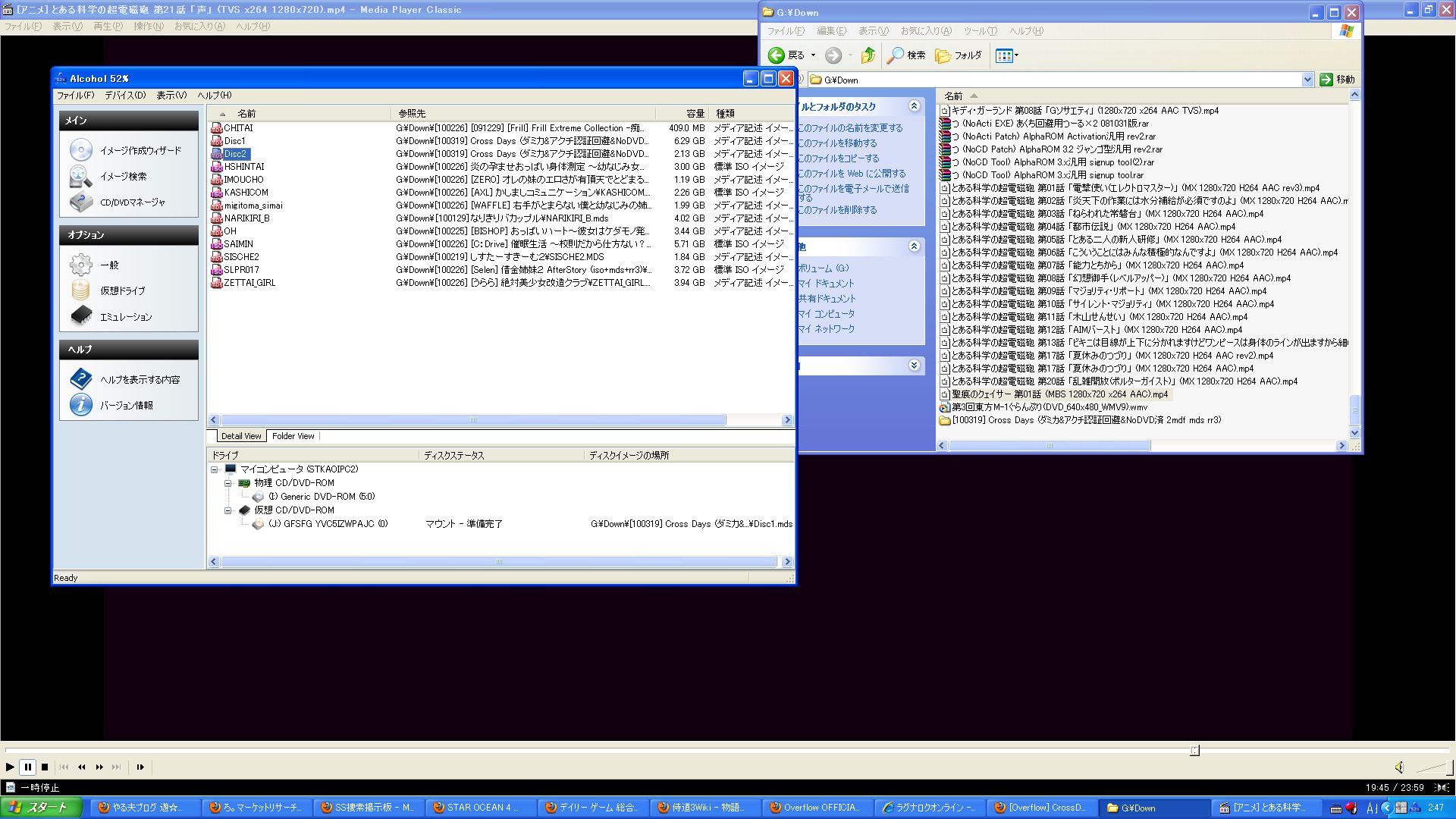Click the Start (スタート) button

coord(42,808)
